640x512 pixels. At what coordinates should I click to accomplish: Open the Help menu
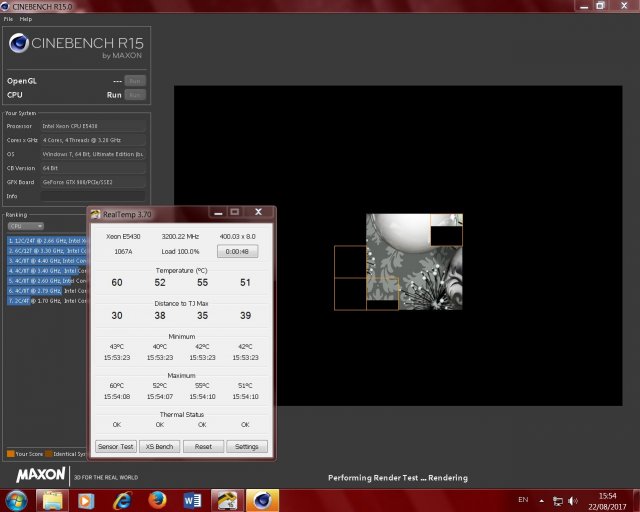click(26, 19)
